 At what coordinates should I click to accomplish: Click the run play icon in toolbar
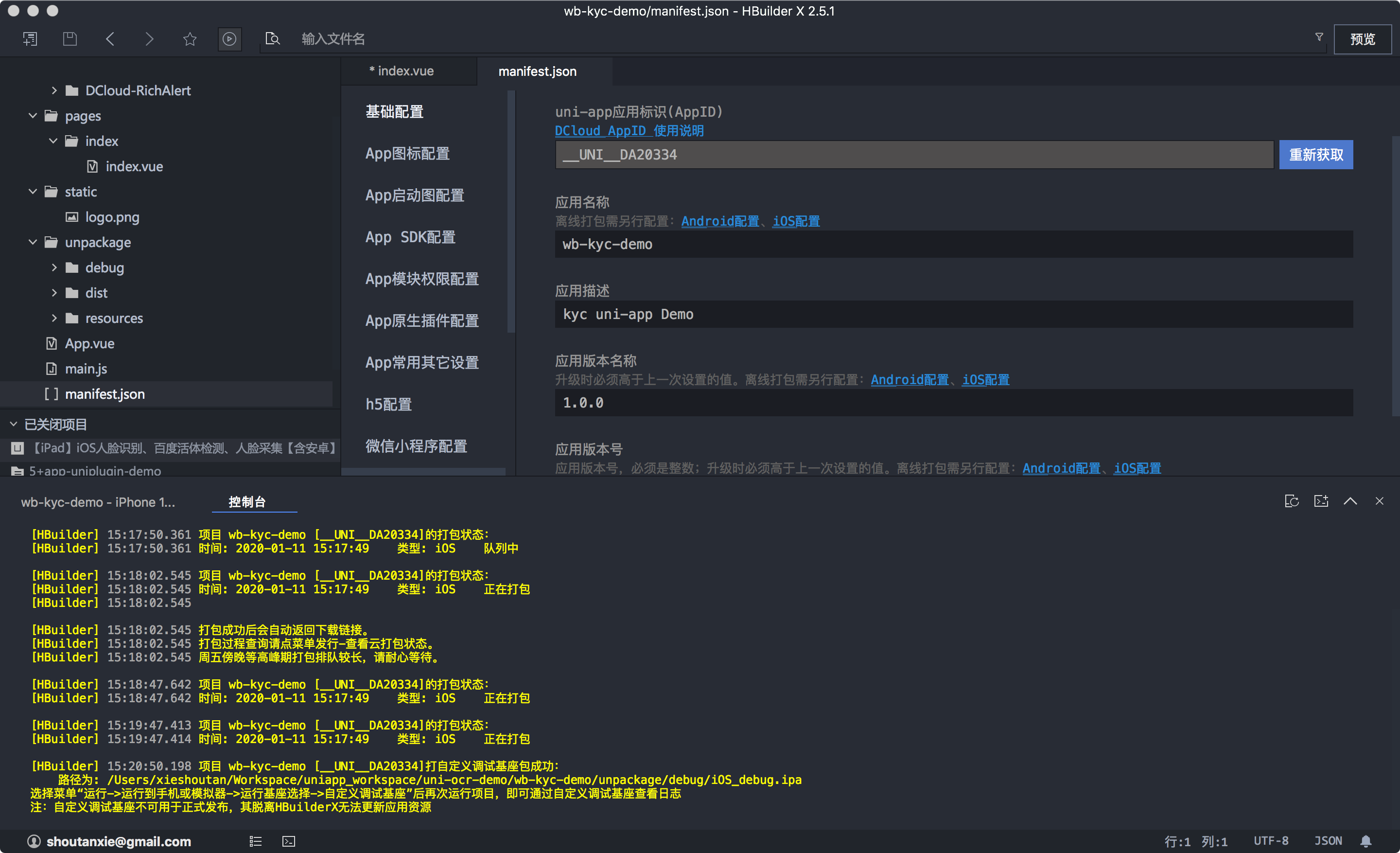(229, 38)
